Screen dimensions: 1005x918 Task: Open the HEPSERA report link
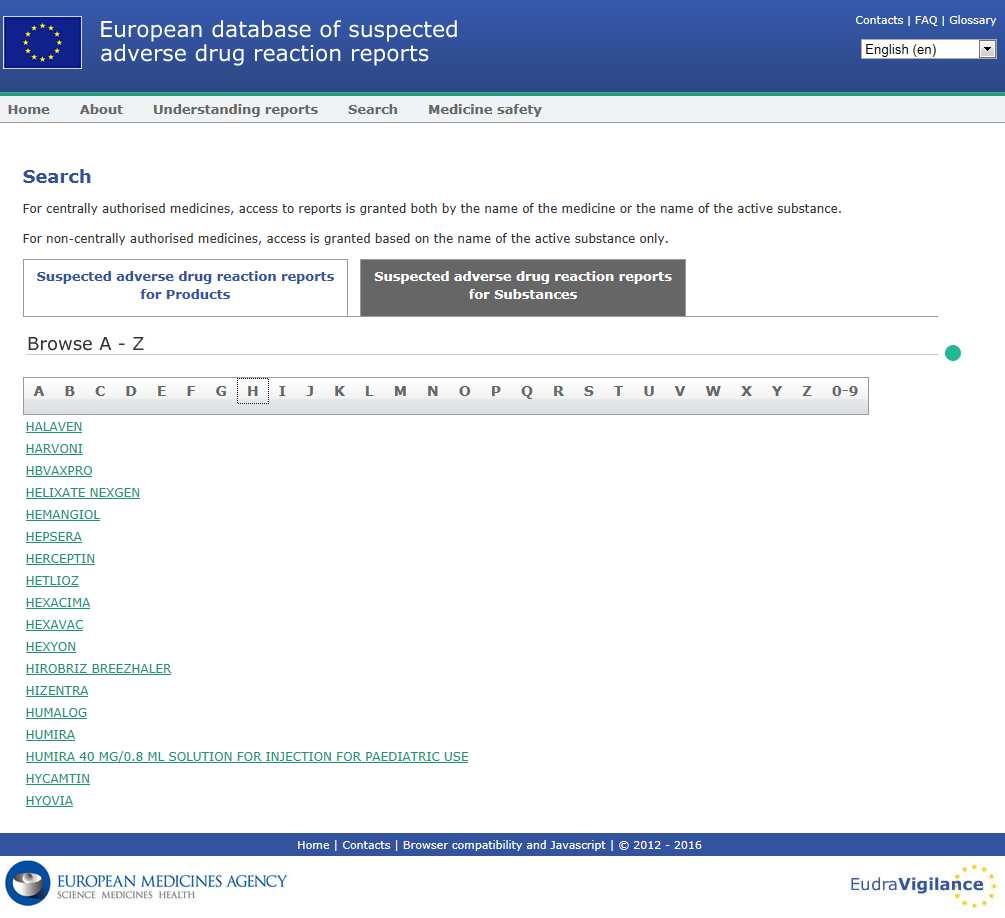point(54,537)
